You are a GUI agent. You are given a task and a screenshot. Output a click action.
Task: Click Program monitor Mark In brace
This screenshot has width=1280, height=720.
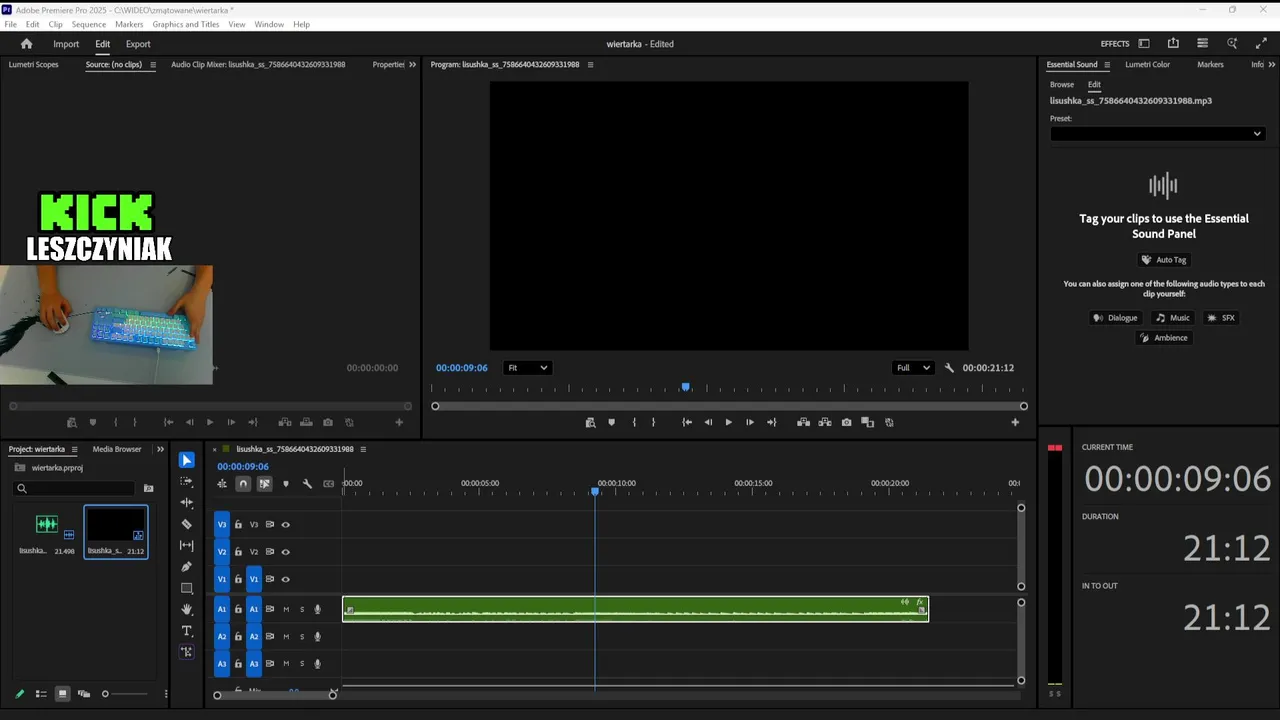click(x=634, y=422)
